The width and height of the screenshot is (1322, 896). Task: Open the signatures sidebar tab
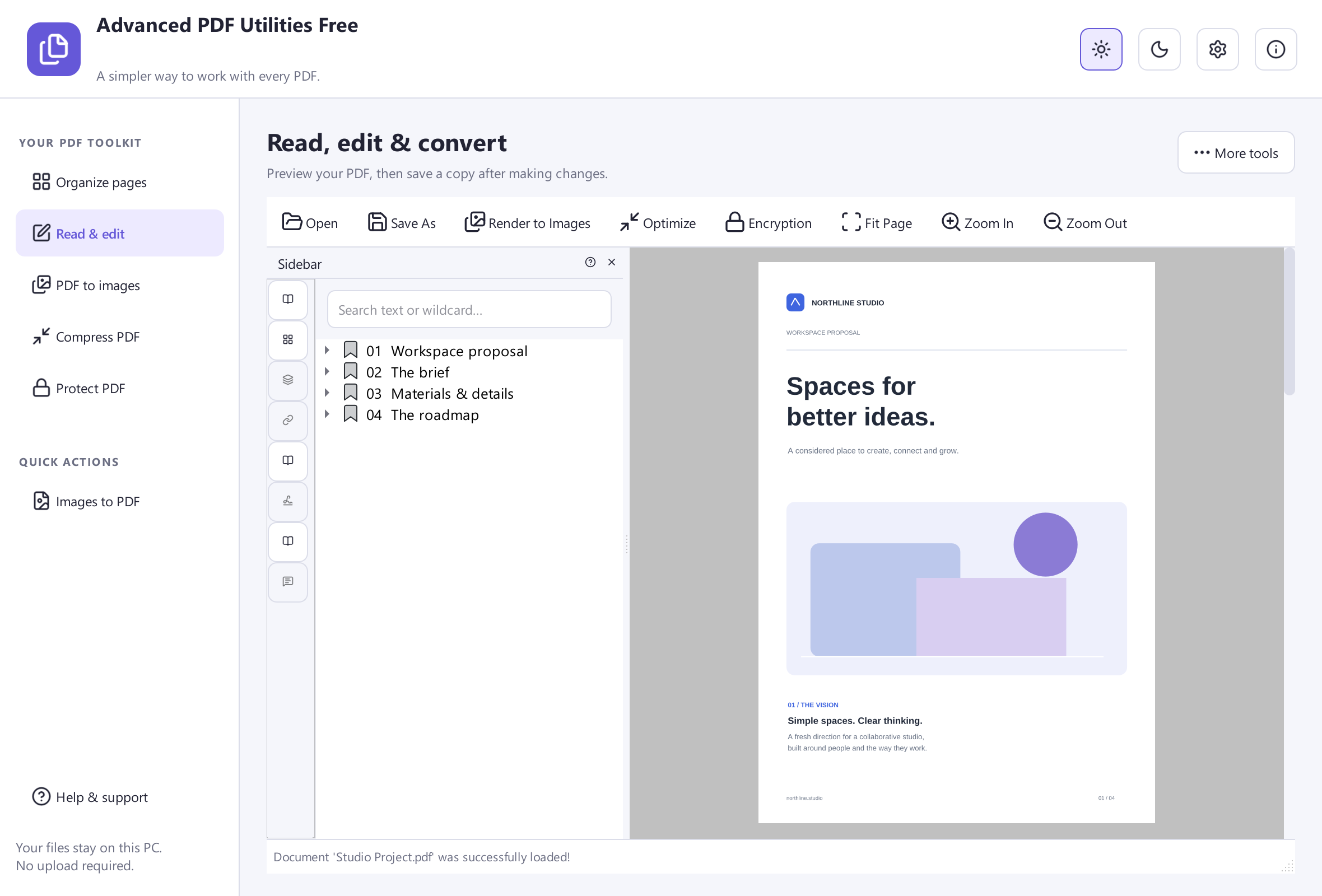[288, 501]
